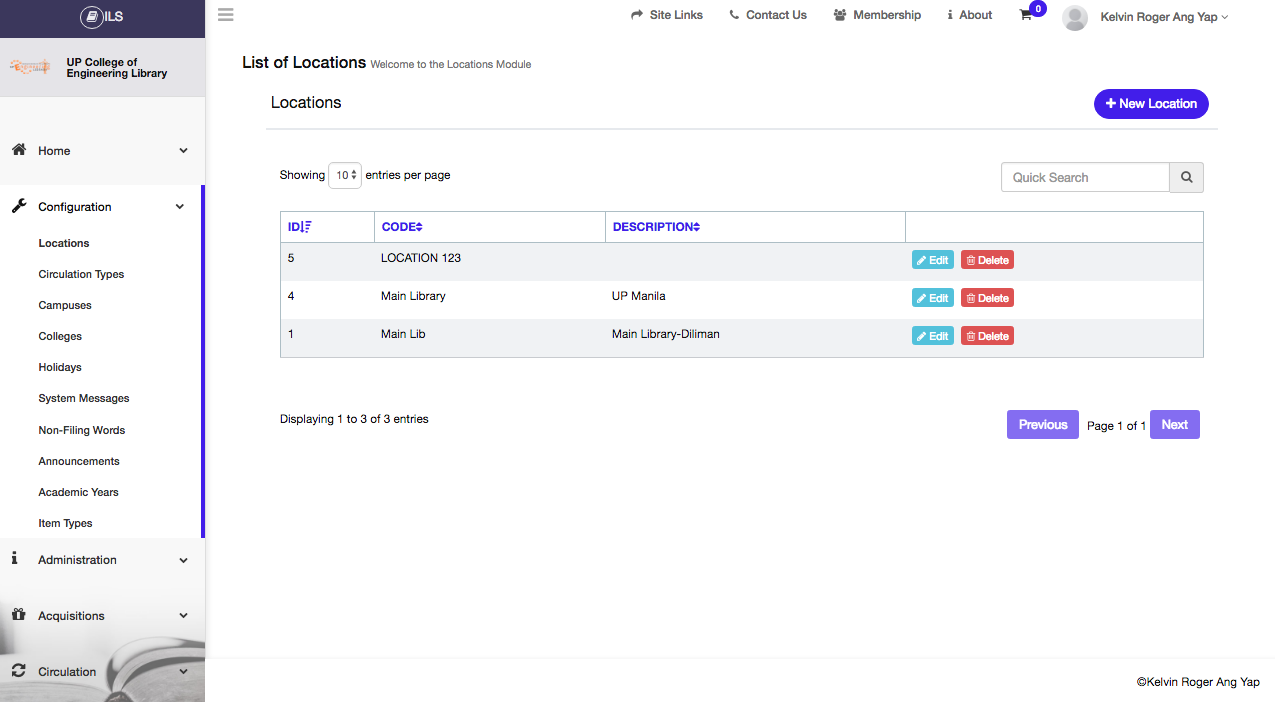
Task: Sort locations by DESCRIPTION column
Action: 656,227
